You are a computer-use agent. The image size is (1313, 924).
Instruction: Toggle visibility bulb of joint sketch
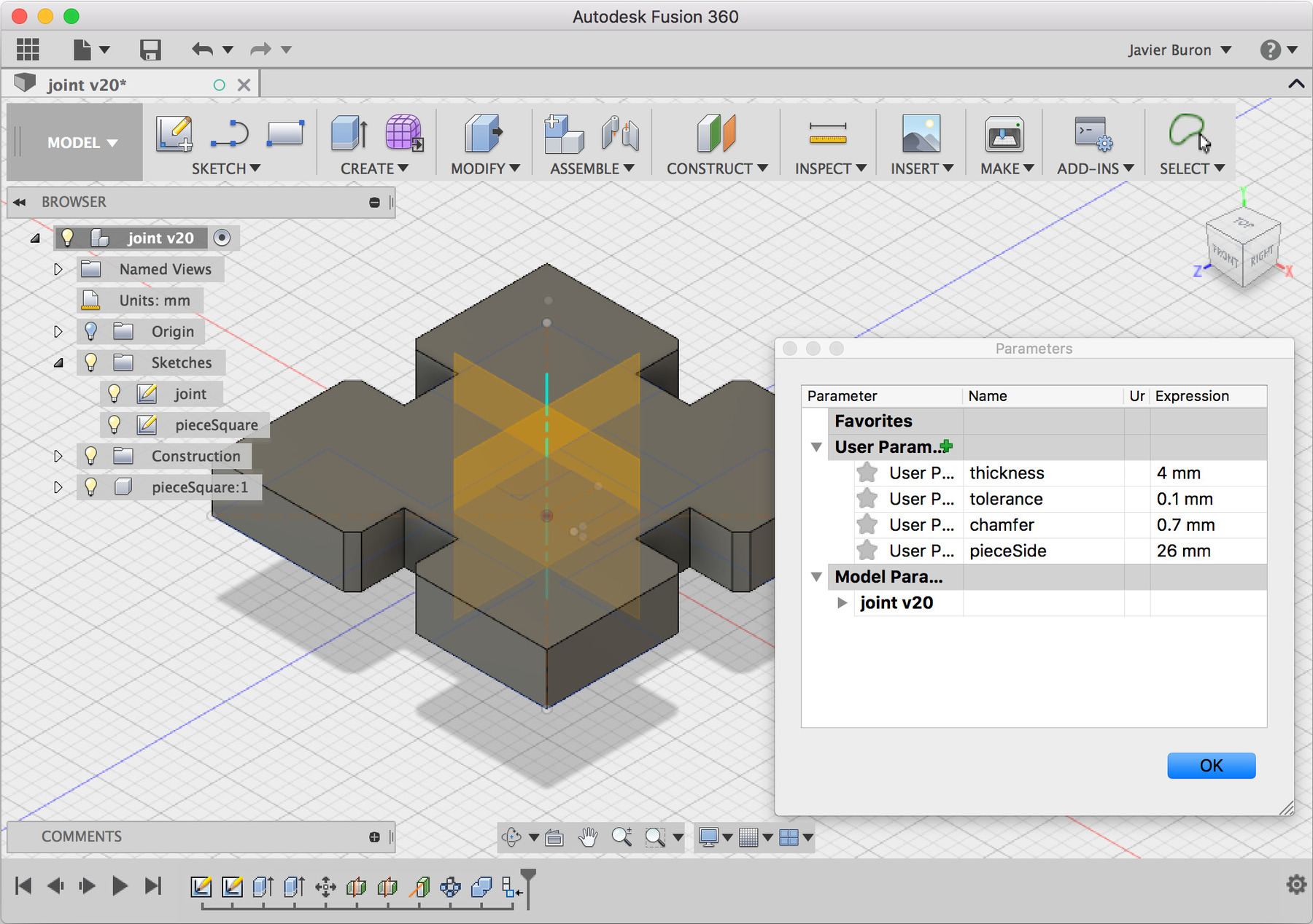click(x=114, y=394)
